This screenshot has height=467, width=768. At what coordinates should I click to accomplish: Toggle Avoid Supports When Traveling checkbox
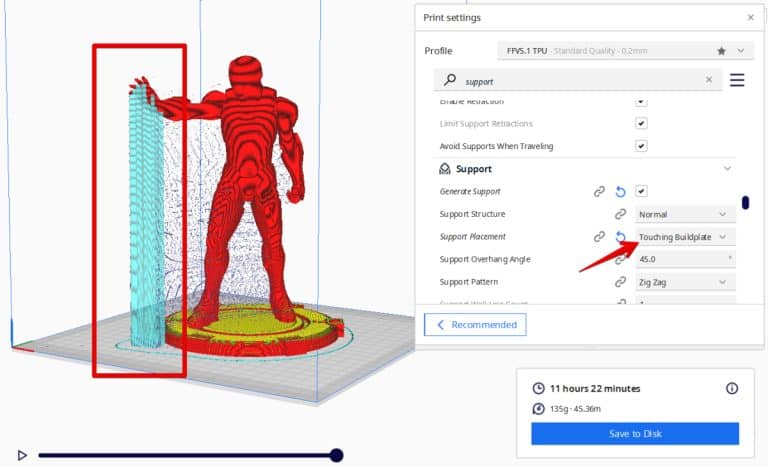pos(641,146)
